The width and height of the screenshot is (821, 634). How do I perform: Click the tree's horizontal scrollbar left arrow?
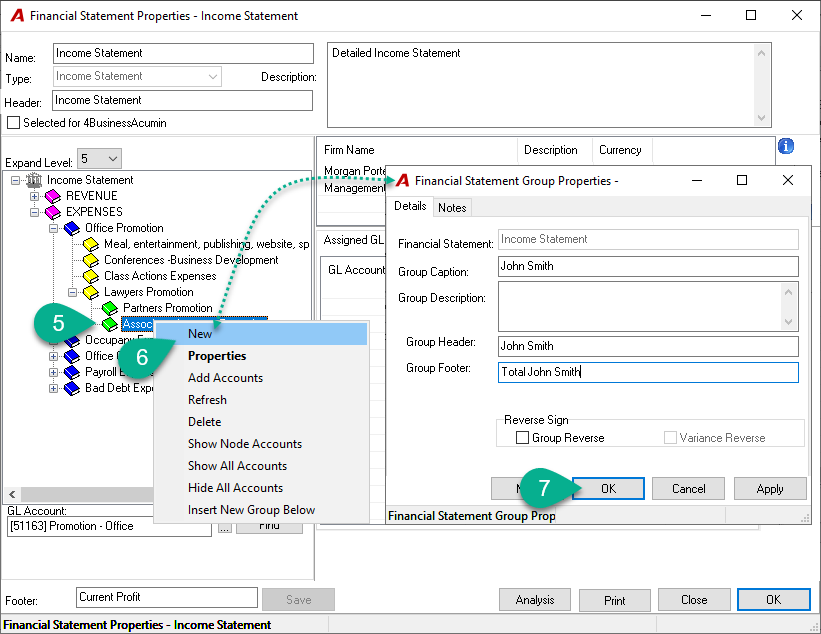(x=12, y=494)
